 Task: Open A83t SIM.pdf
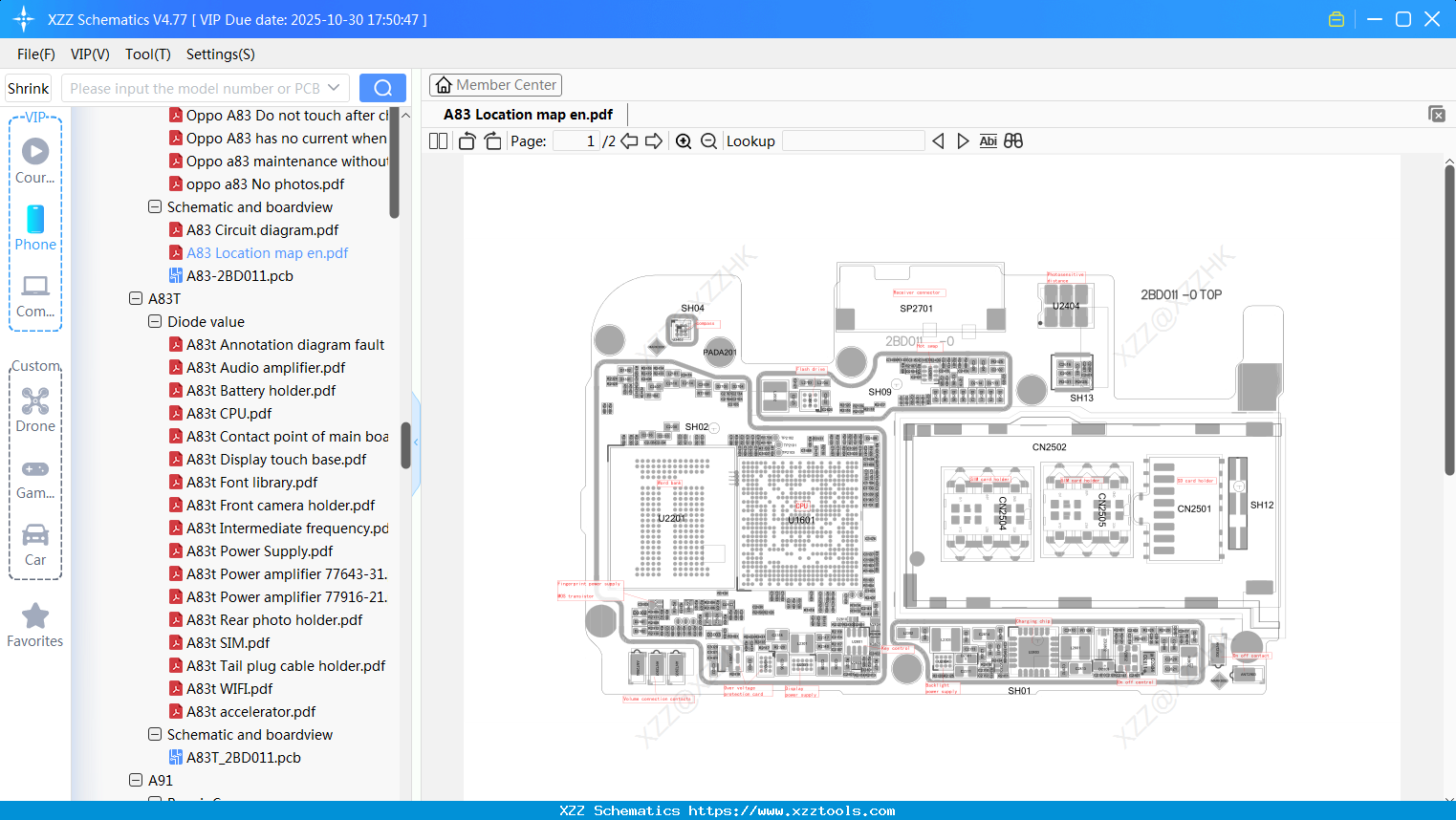point(228,643)
